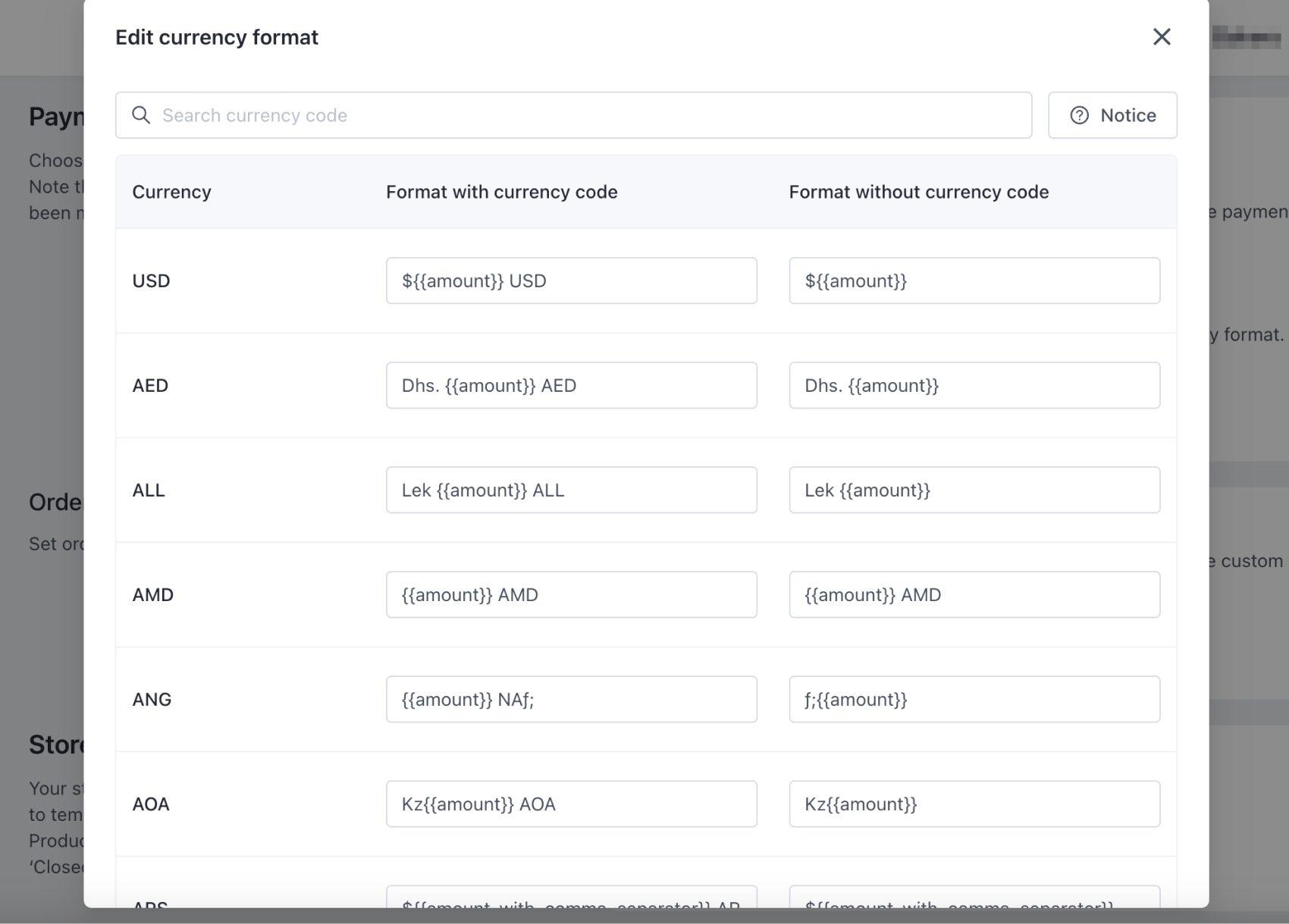The height and width of the screenshot is (924, 1289).
Task: Edit the ALL format with currency code
Action: point(572,490)
